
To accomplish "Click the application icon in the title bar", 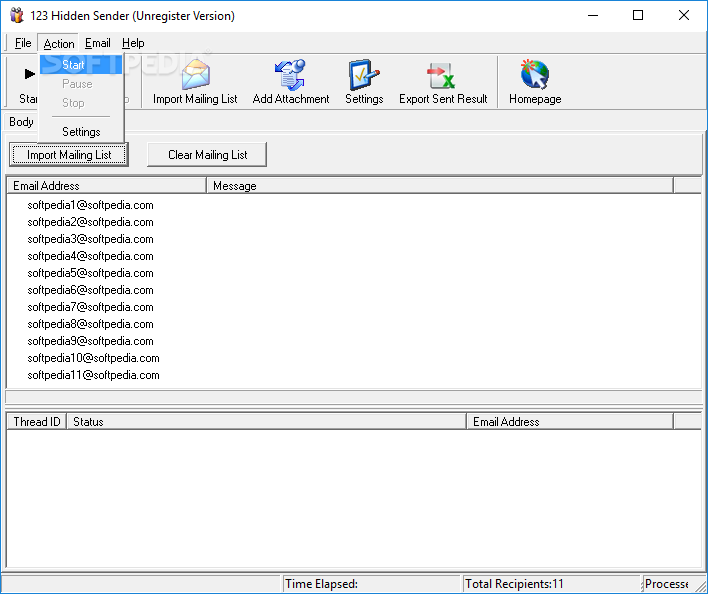I will pos(17,15).
